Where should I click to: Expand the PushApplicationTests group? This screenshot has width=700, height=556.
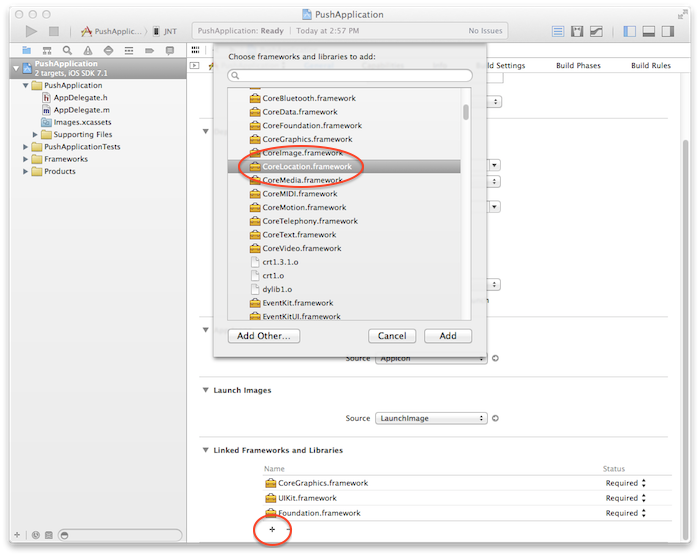(x=25, y=146)
